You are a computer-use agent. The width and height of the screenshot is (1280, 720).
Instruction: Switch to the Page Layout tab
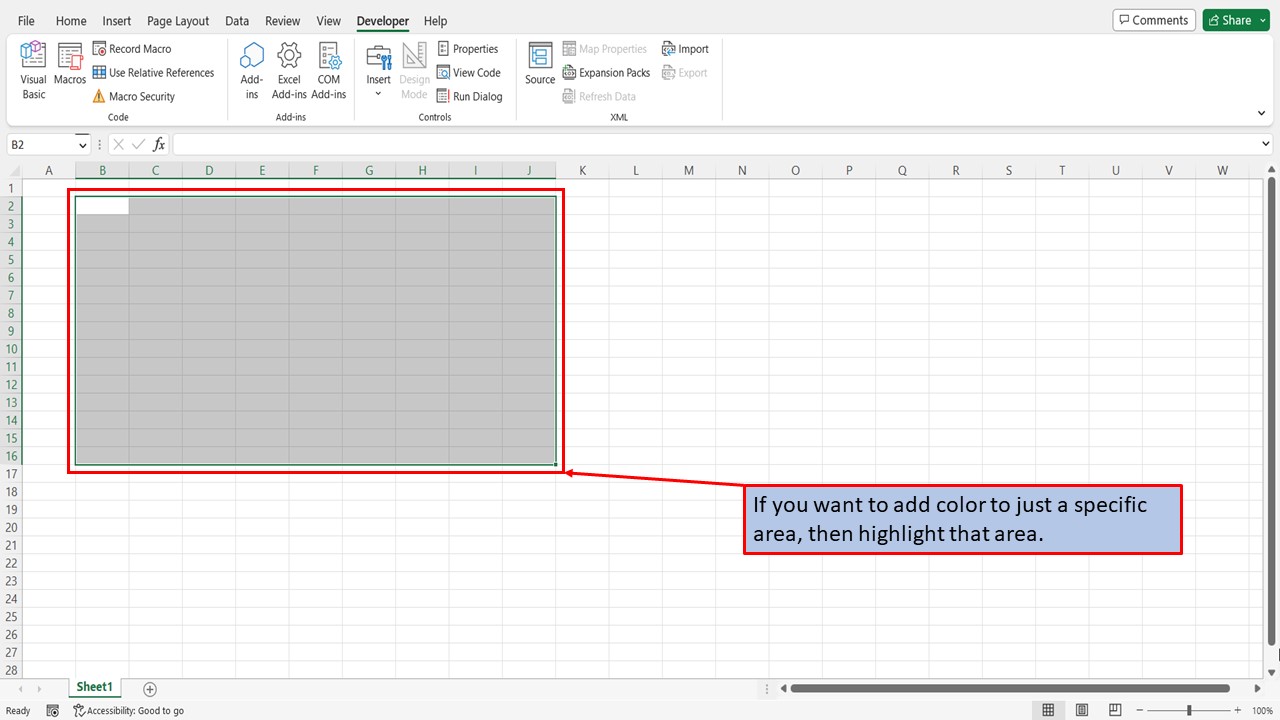[178, 21]
